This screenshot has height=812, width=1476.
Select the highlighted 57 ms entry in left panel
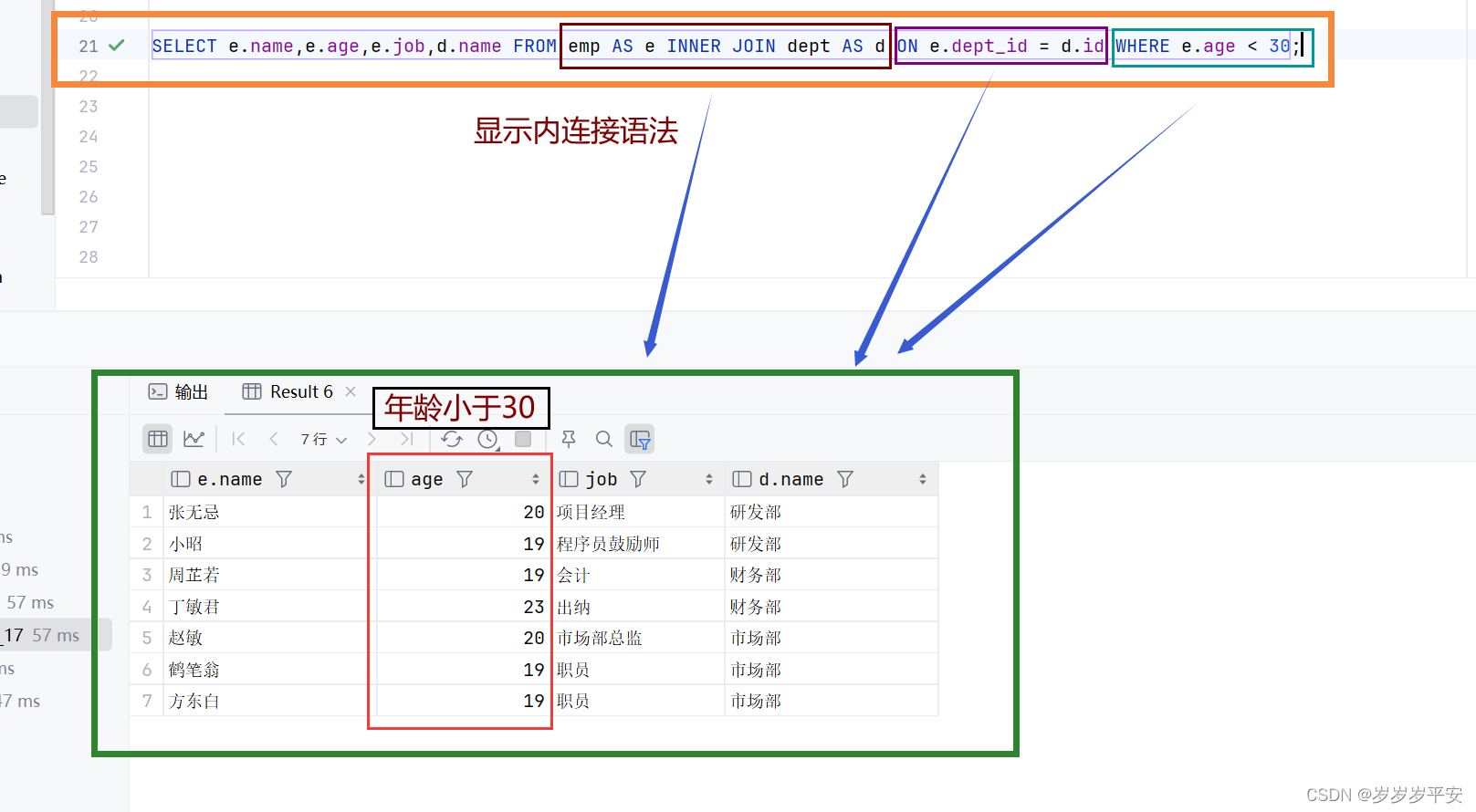(55, 635)
